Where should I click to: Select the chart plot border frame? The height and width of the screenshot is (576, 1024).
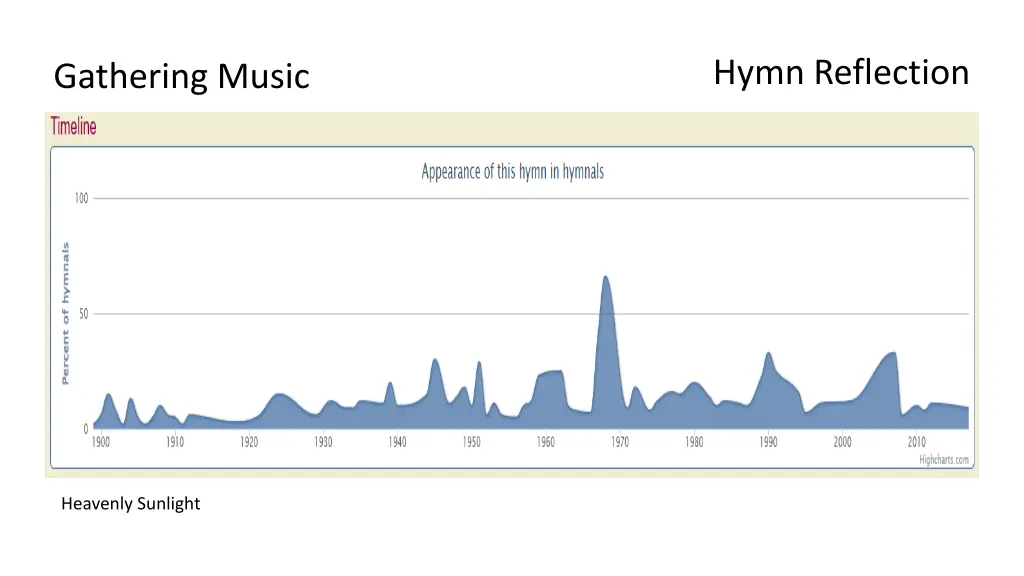click(x=512, y=149)
